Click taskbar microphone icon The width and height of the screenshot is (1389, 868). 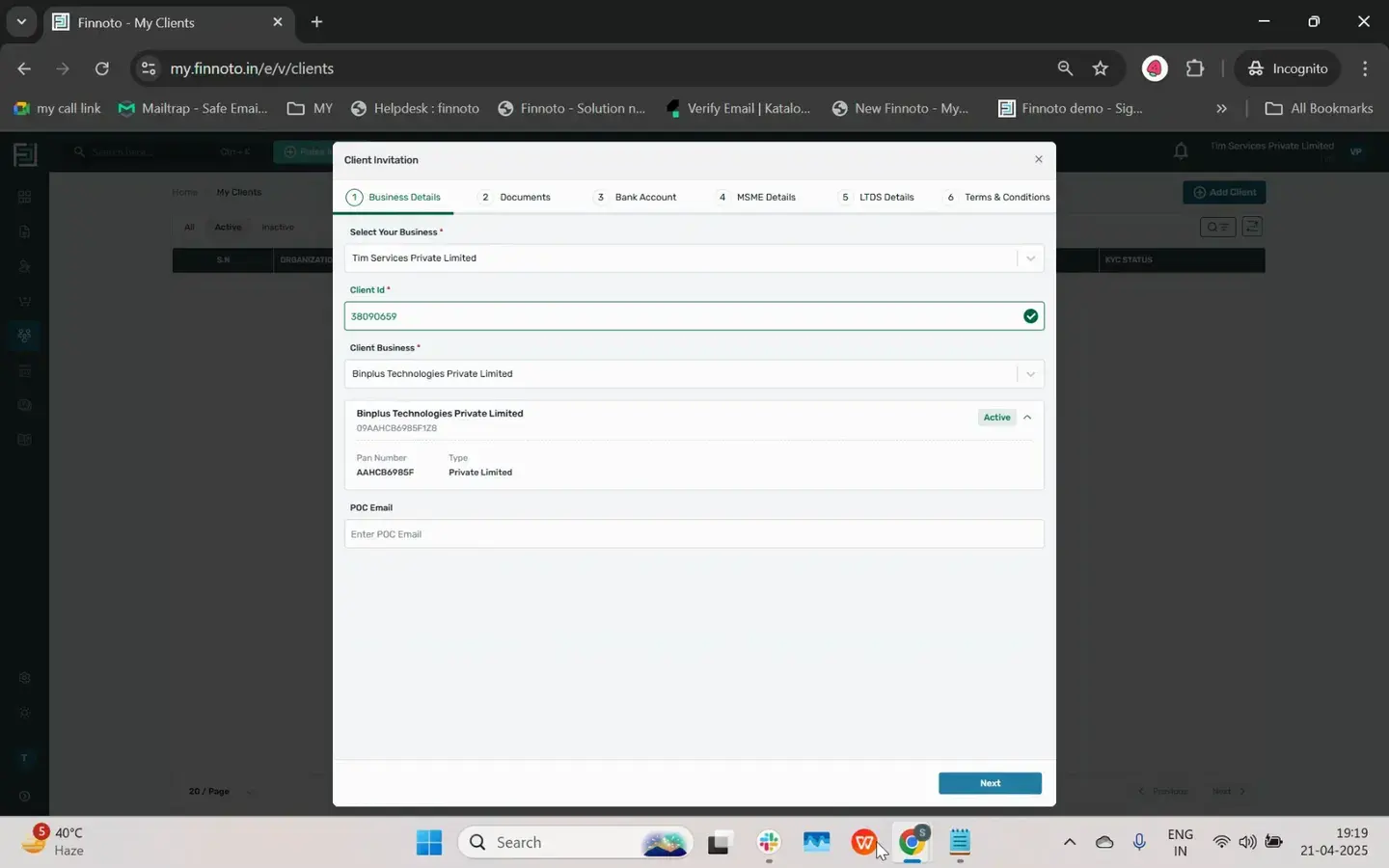click(x=1139, y=843)
